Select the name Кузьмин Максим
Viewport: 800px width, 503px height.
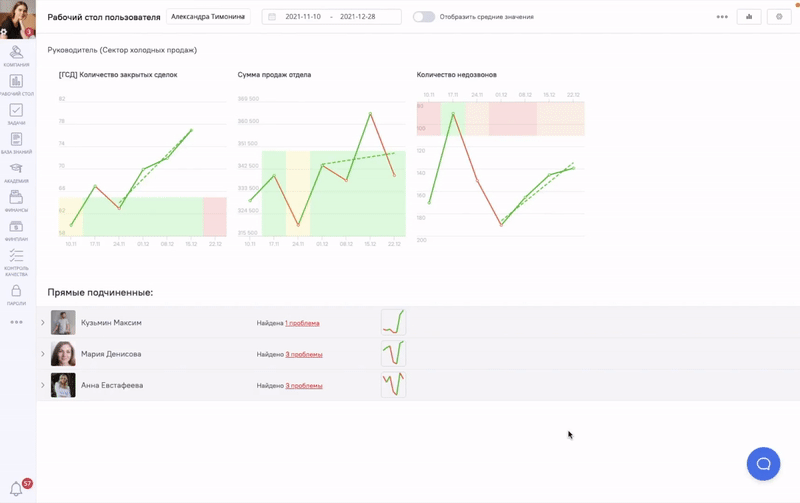click(x=111, y=322)
